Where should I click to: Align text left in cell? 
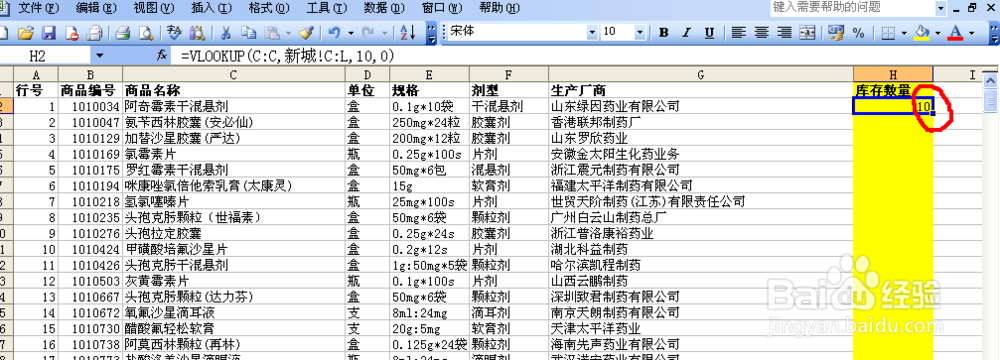[x=739, y=33]
